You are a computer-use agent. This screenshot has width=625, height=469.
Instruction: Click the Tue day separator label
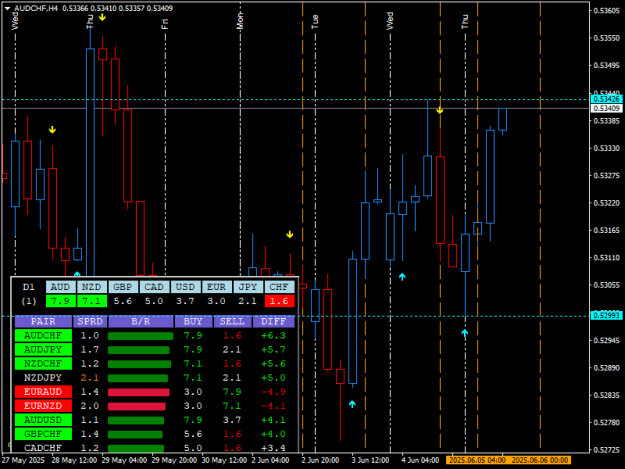315,22
